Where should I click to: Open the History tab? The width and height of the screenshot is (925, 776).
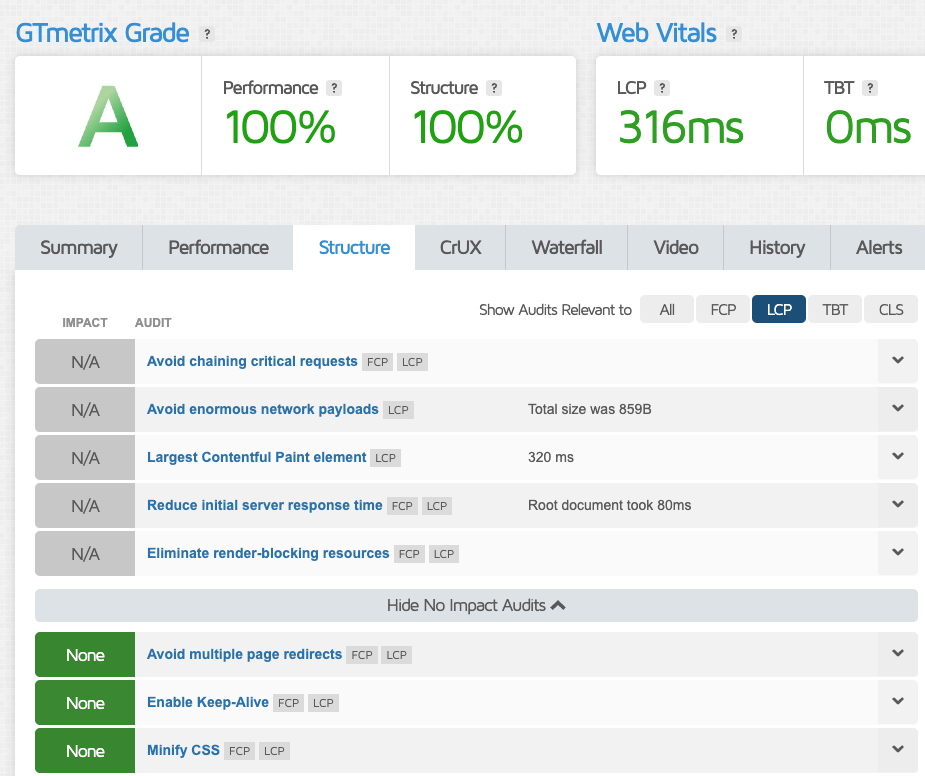tap(777, 247)
